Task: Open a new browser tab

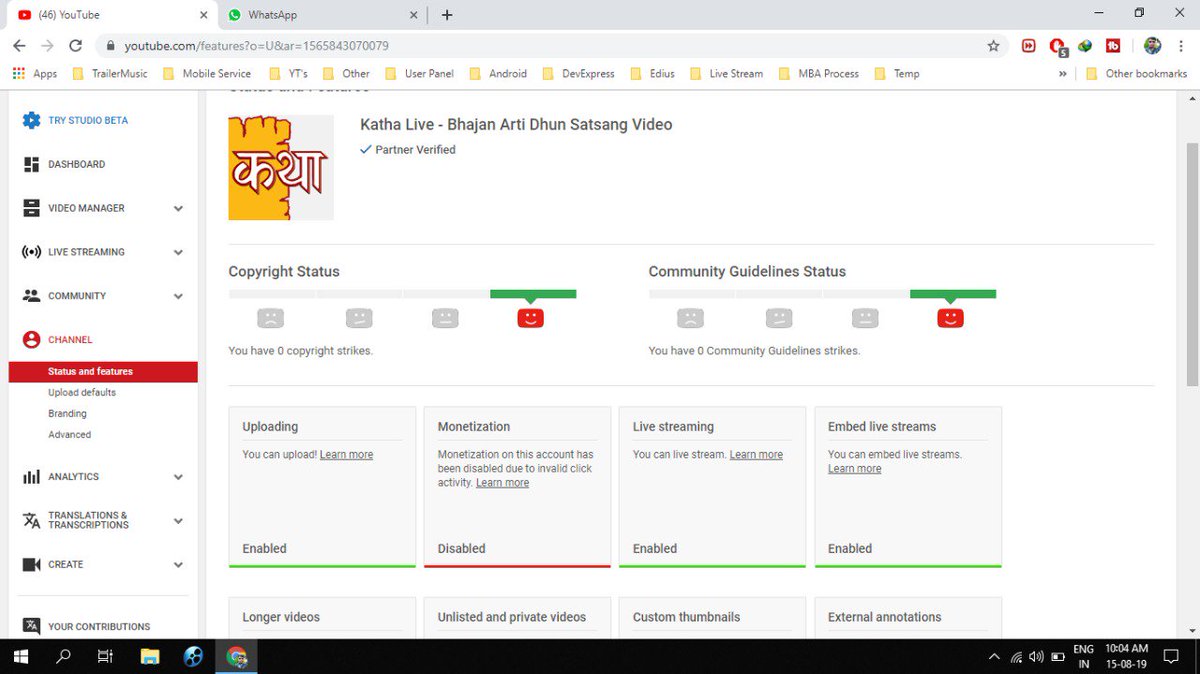Action: pyautogui.click(x=447, y=15)
